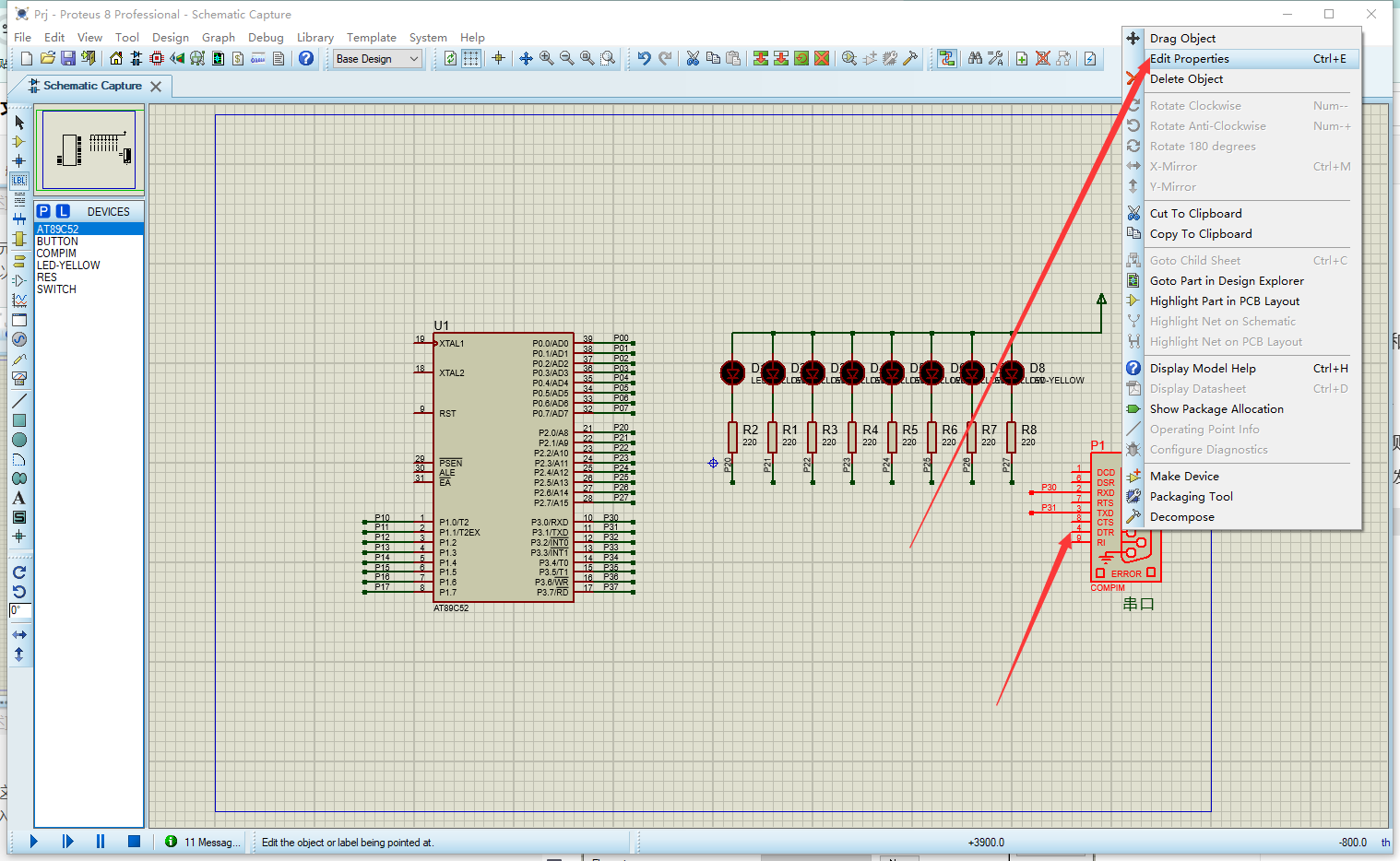Screen dimensions: 1400x861
Task: Stop the simulation
Action: click(x=134, y=841)
